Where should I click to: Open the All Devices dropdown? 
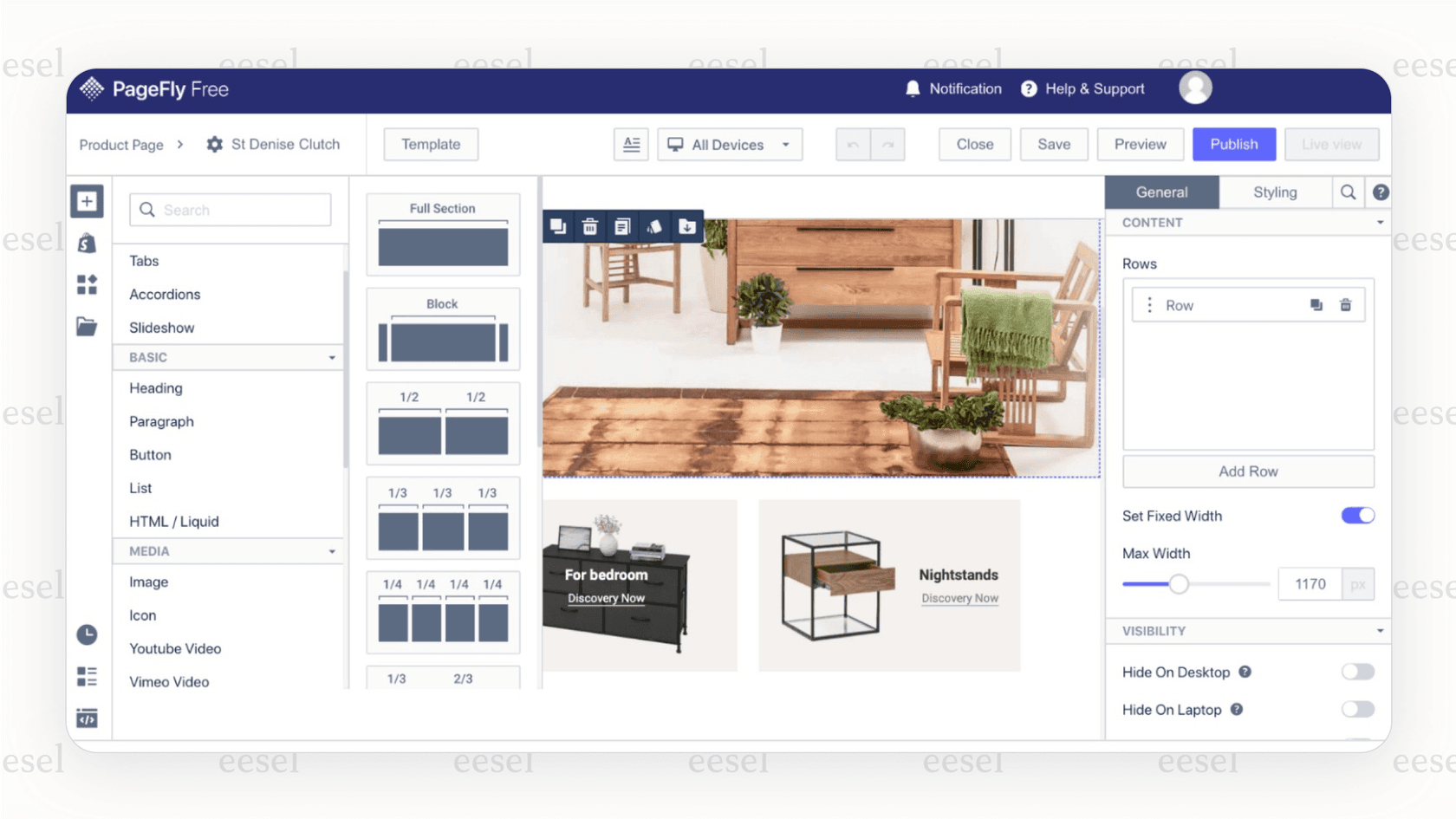click(729, 144)
